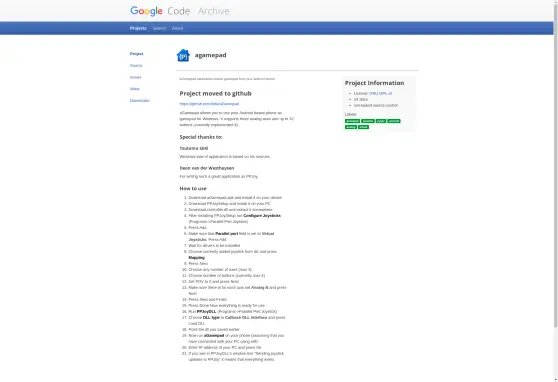Click the green joystick label
558x382 pixels.
pos(368,121)
